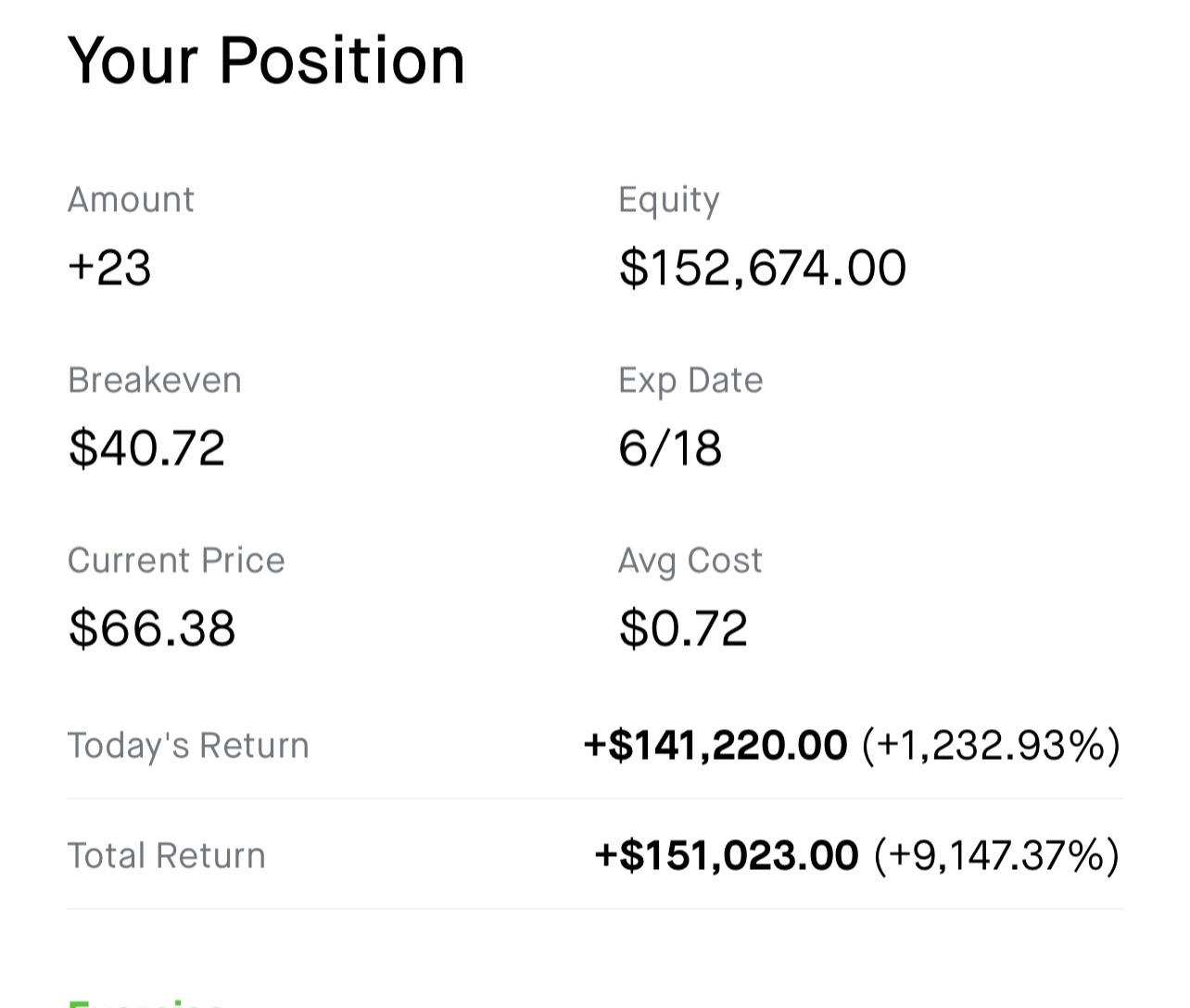
Task: Select the Equity label
Action: 668,200
